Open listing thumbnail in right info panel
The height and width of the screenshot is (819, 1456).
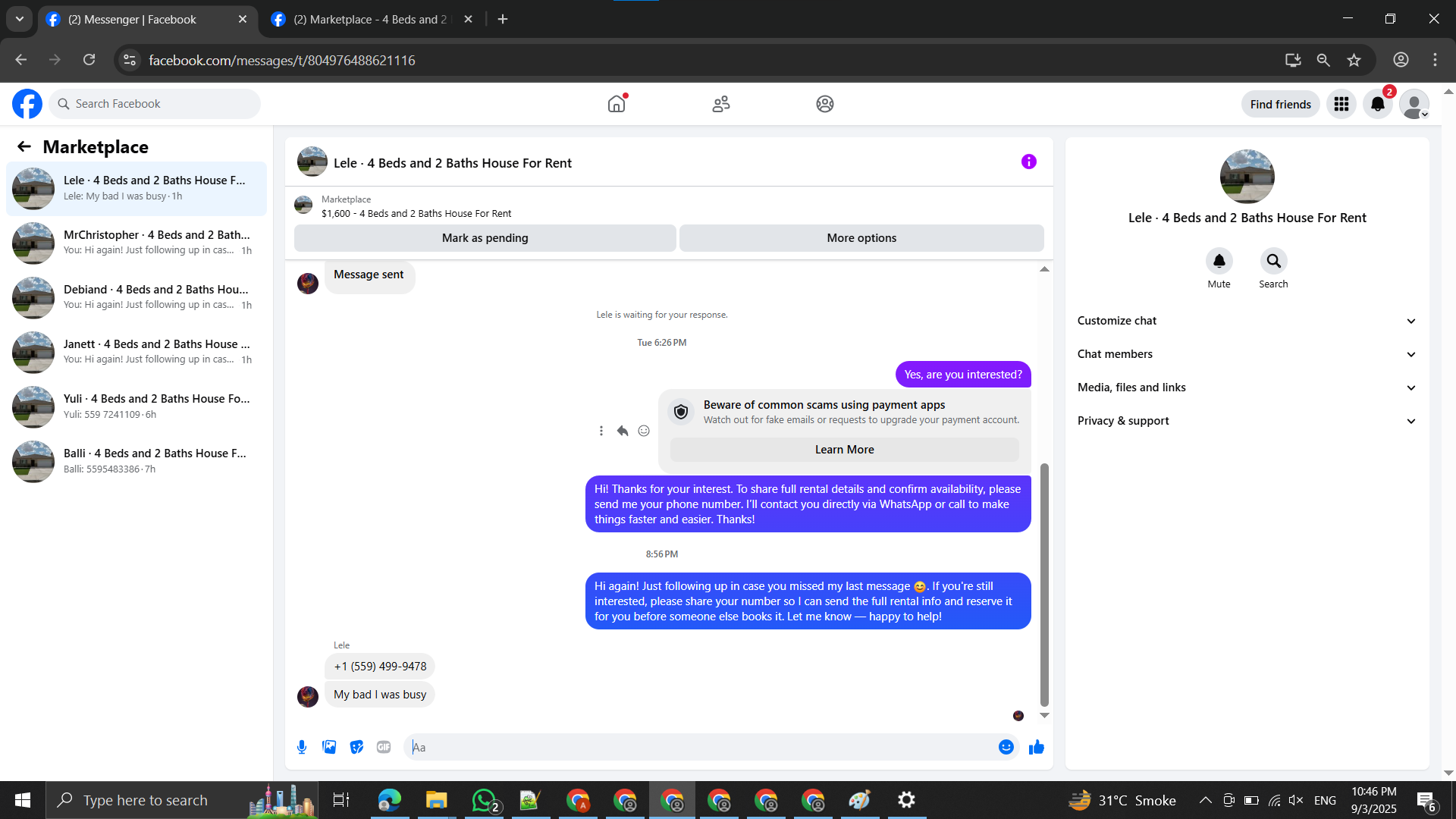click(x=1247, y=177)
